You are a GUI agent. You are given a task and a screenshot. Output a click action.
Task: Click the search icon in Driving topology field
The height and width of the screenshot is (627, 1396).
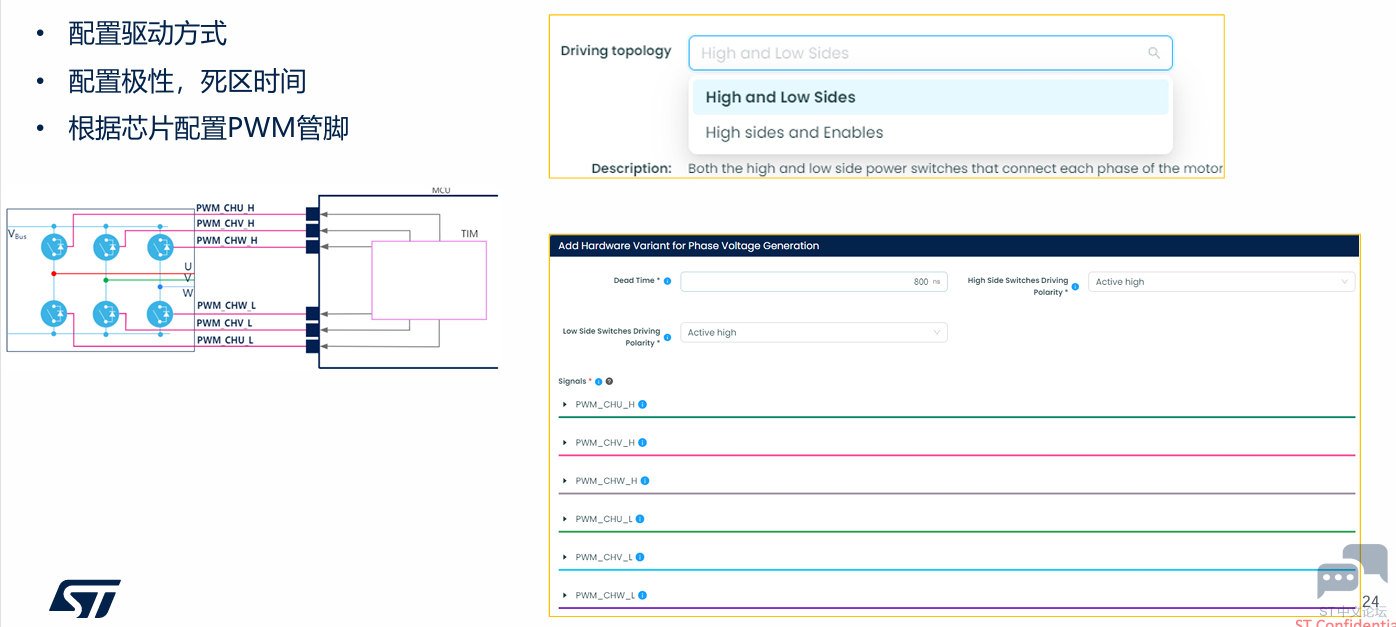[1154, 53]
